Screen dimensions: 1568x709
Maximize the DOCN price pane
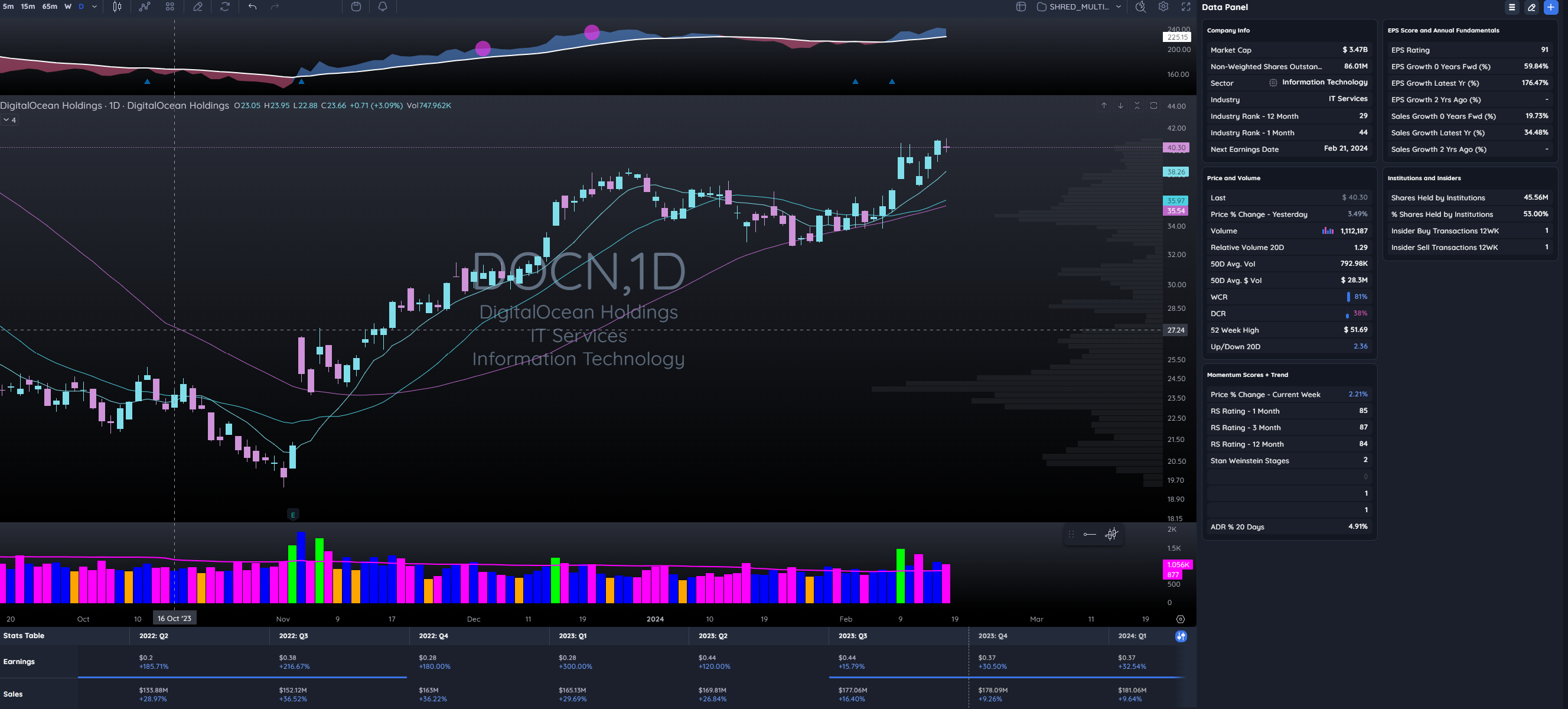point(1153,105)
